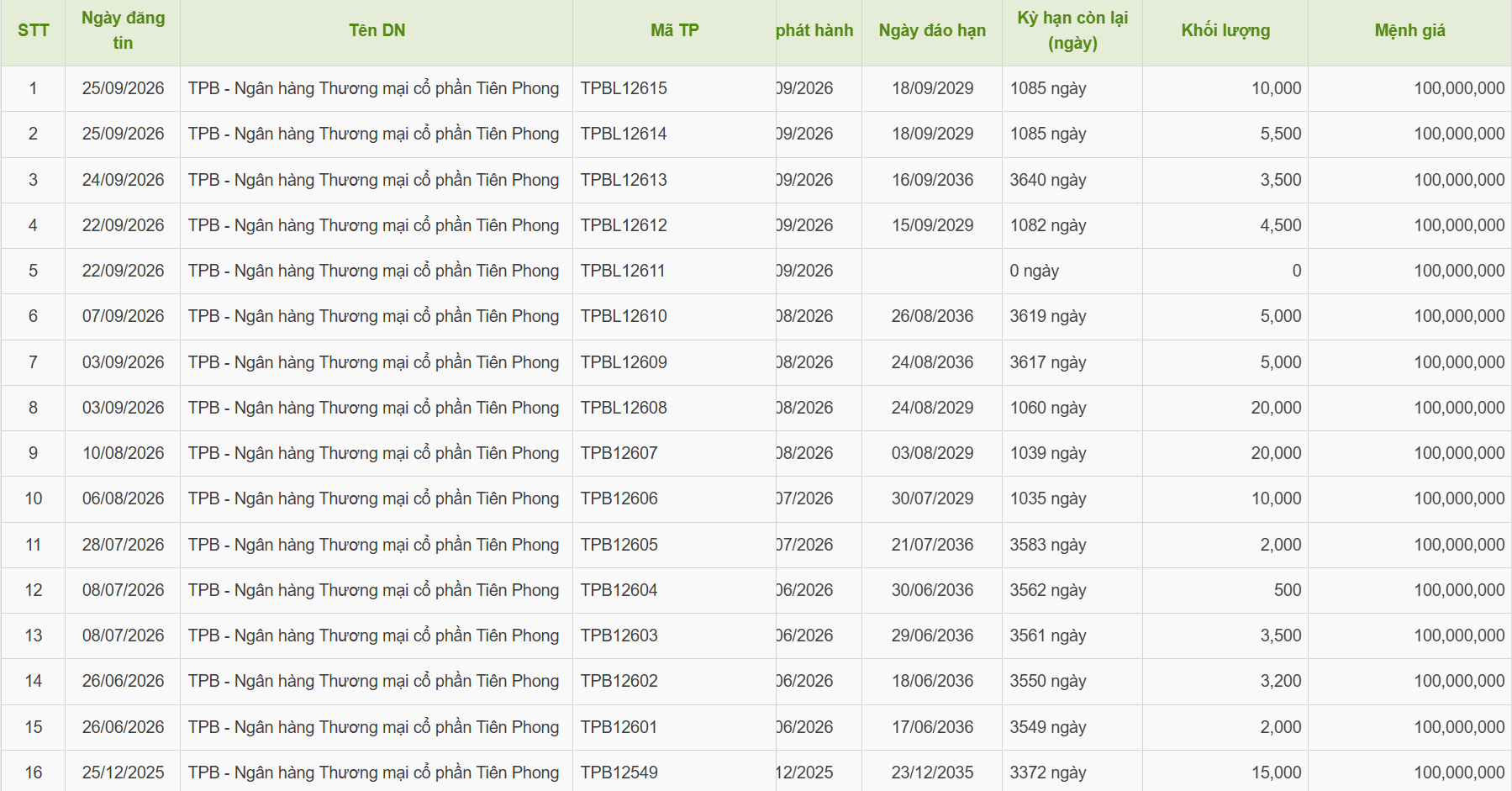The height and width of the screenshot is (791, 1512).
Task: Click maturity date 26/08/2036
Action: click(x=932, y=316)
